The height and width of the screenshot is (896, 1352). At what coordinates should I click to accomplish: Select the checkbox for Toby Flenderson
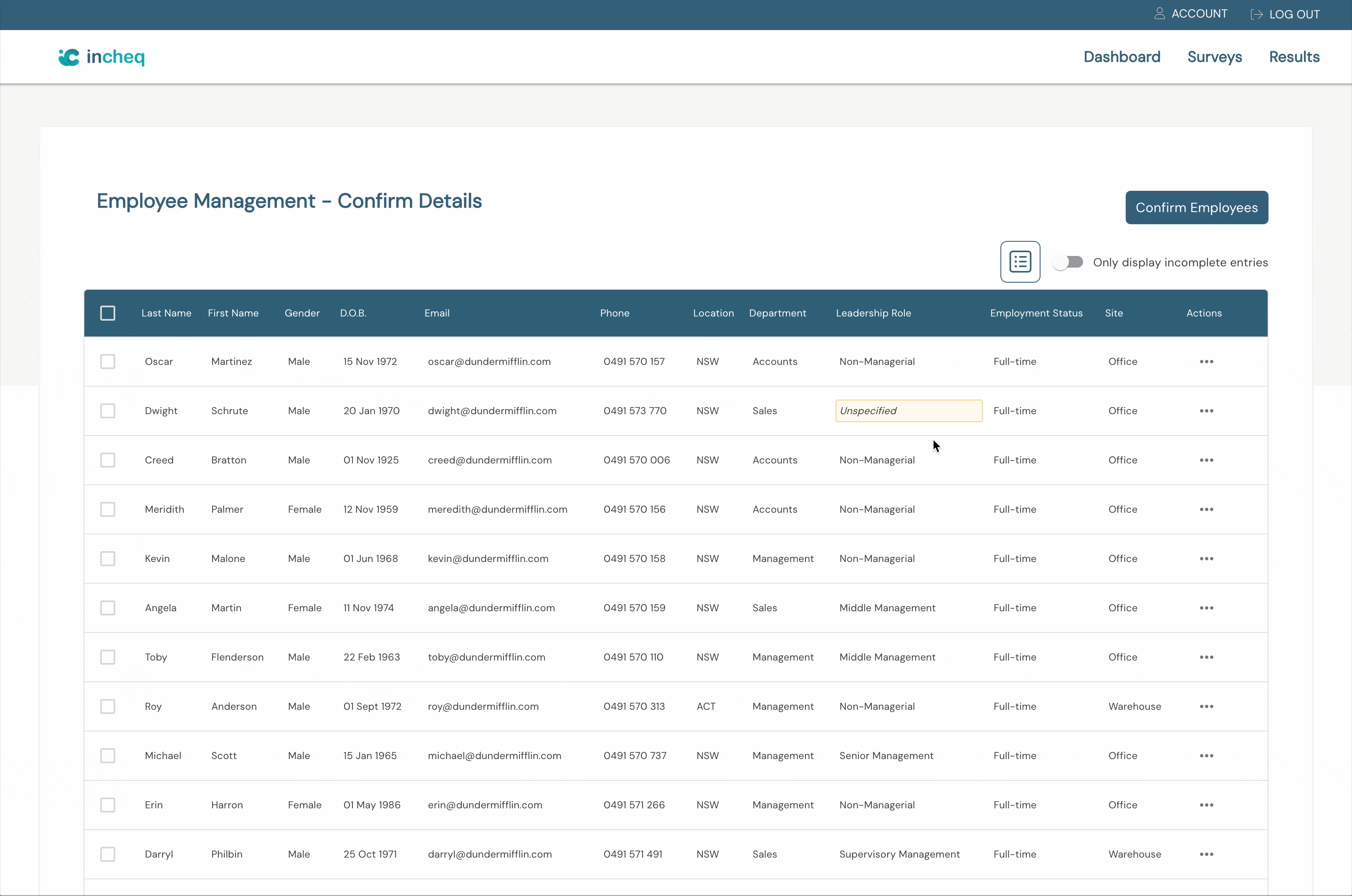coord(107,657)
